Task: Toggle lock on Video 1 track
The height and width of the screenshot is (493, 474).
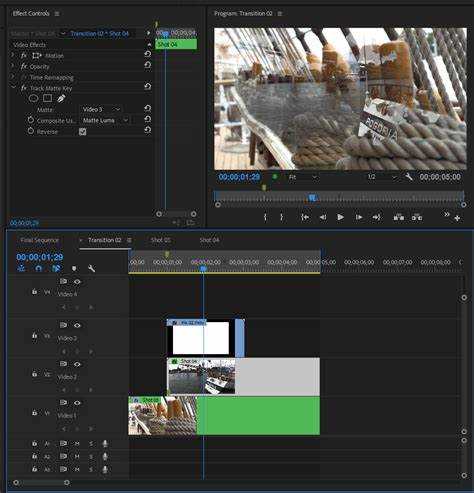Action: [34, 413]
